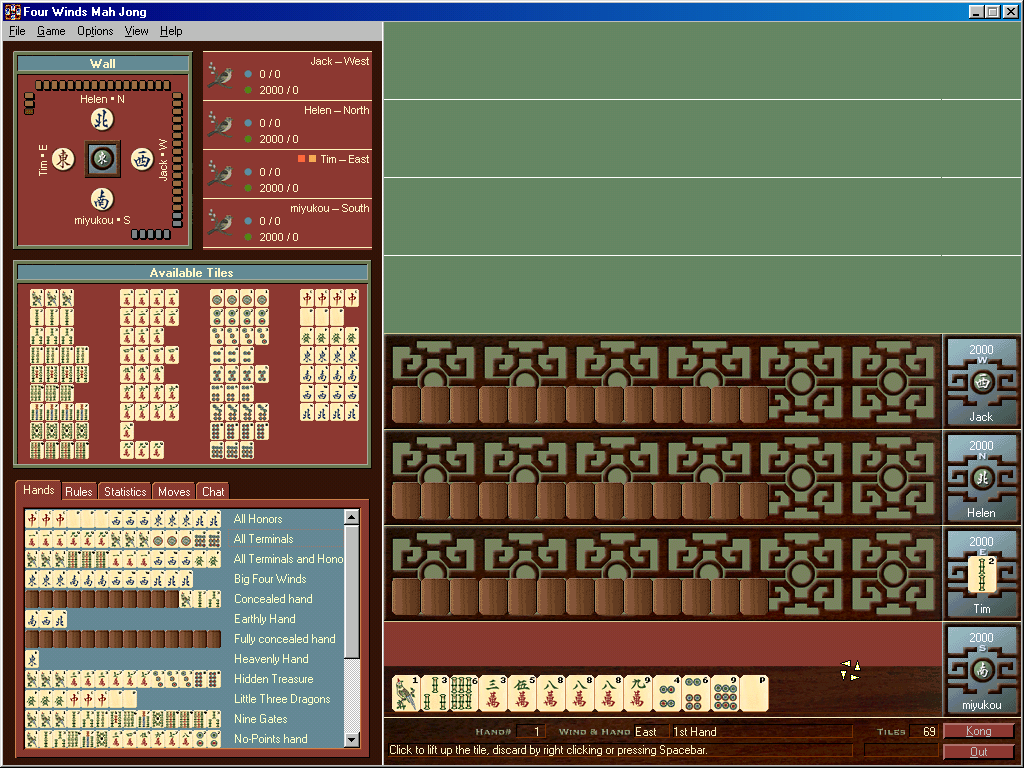The width and height of the screenshot is (1024, 768).
Task: Open the Options menu
Action: [x=95, y=31]
